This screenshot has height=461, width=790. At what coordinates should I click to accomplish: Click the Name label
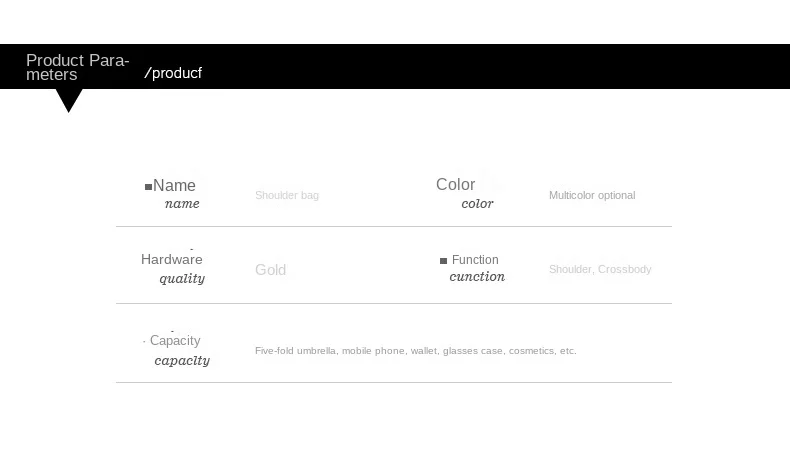174,186
